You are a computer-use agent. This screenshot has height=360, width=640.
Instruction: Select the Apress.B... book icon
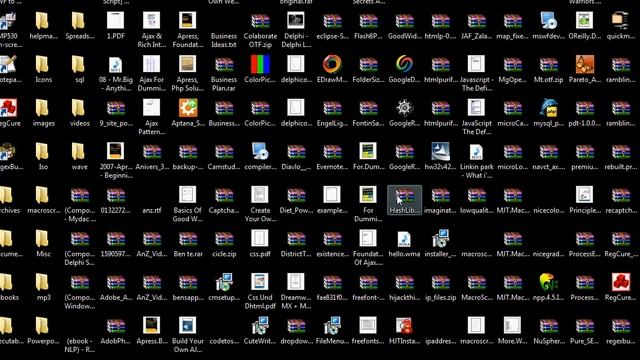coord(151,326)
